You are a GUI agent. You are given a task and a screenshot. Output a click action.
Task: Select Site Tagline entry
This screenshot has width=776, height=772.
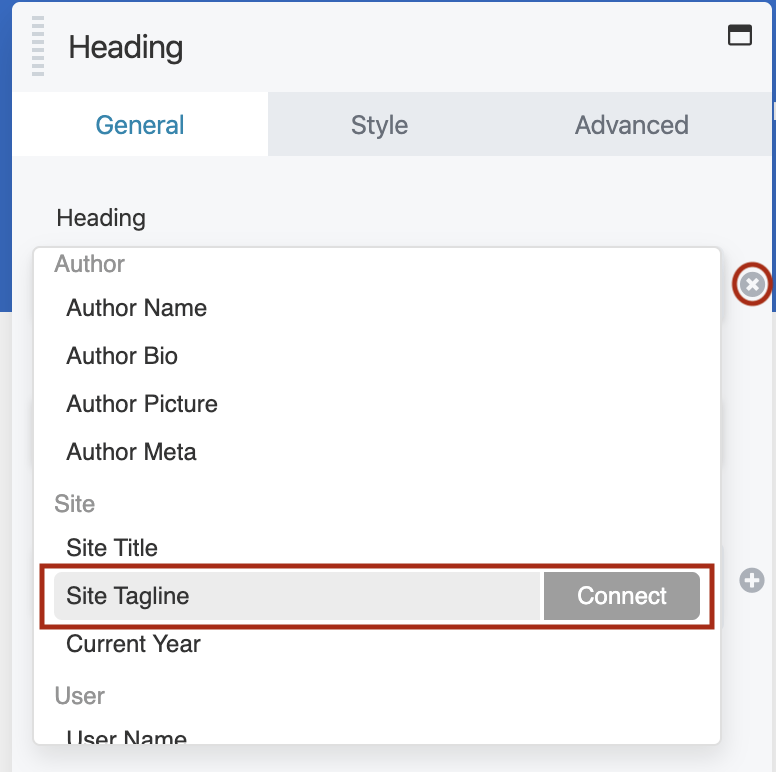(128, 596)
